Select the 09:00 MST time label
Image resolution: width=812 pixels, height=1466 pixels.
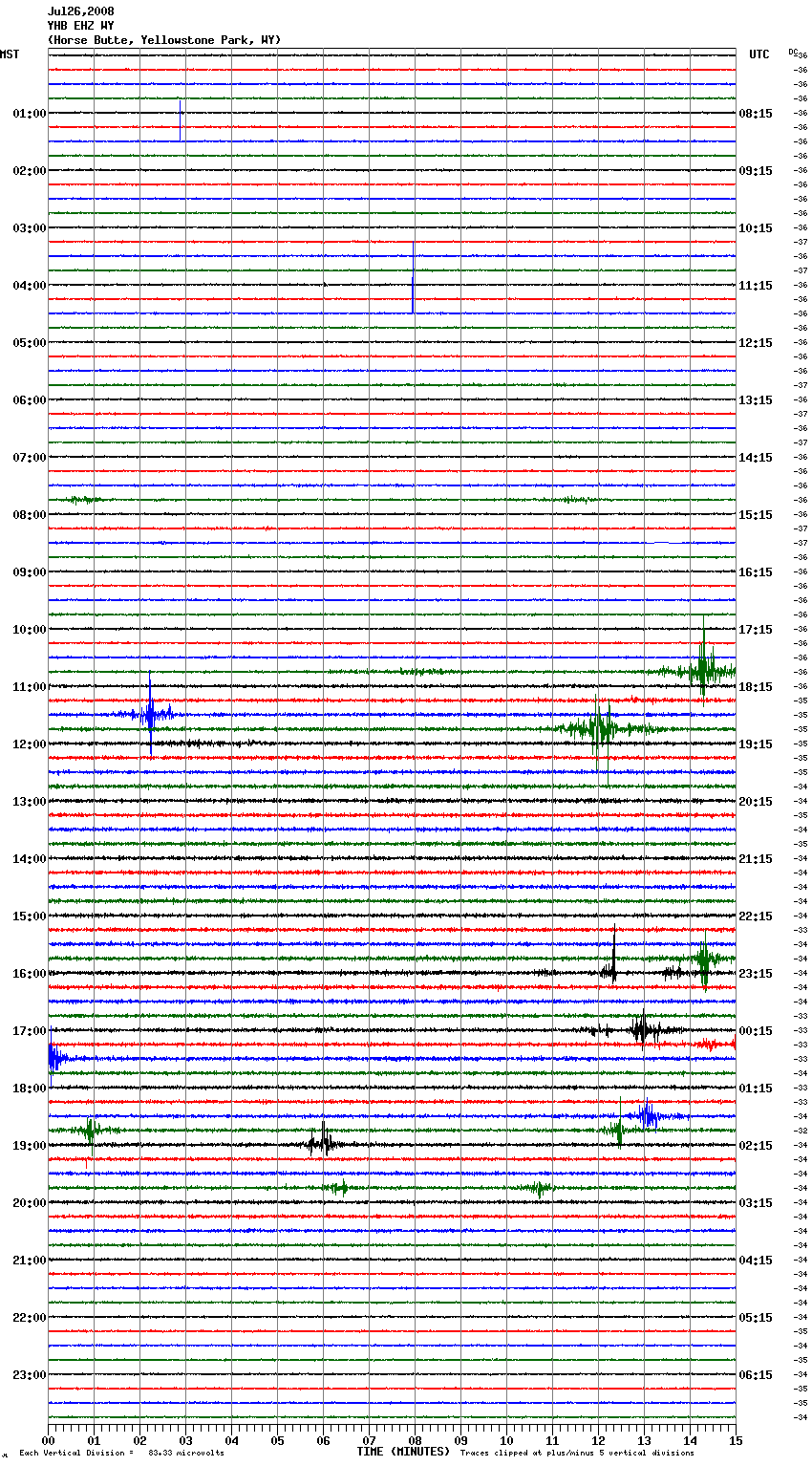point(30,572)
